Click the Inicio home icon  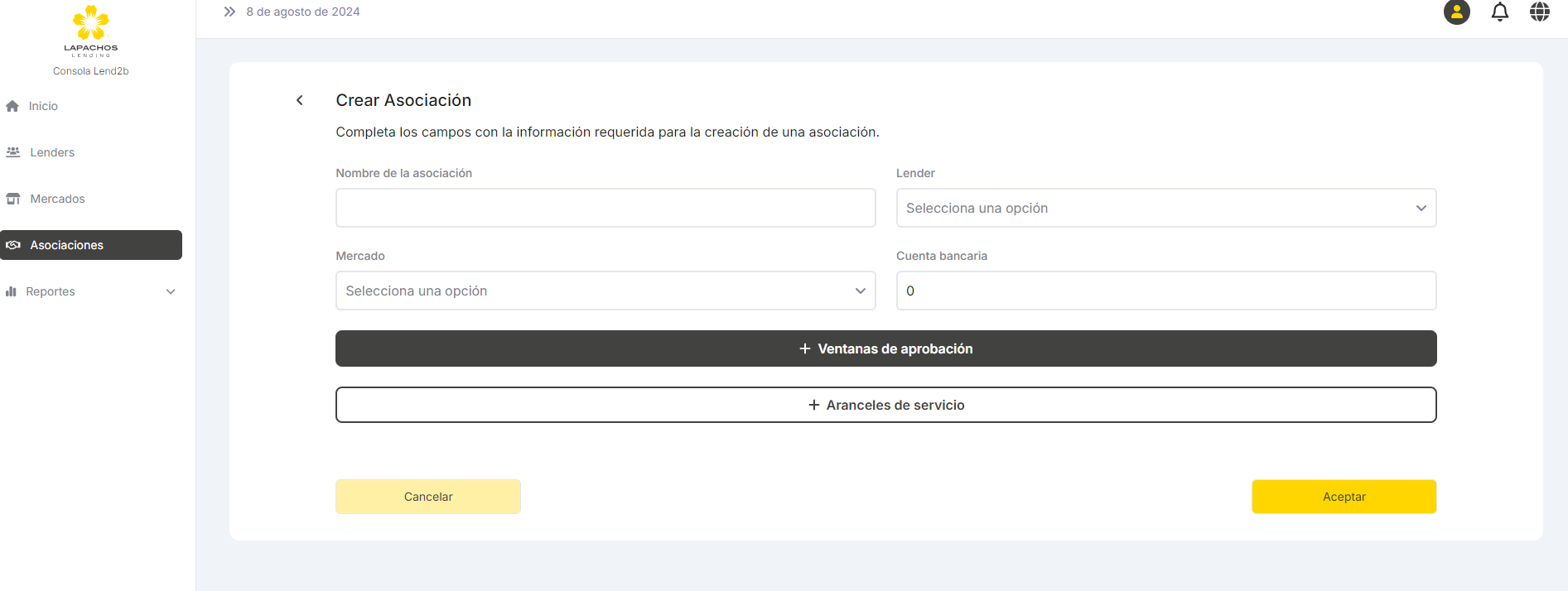coord(12,106)
